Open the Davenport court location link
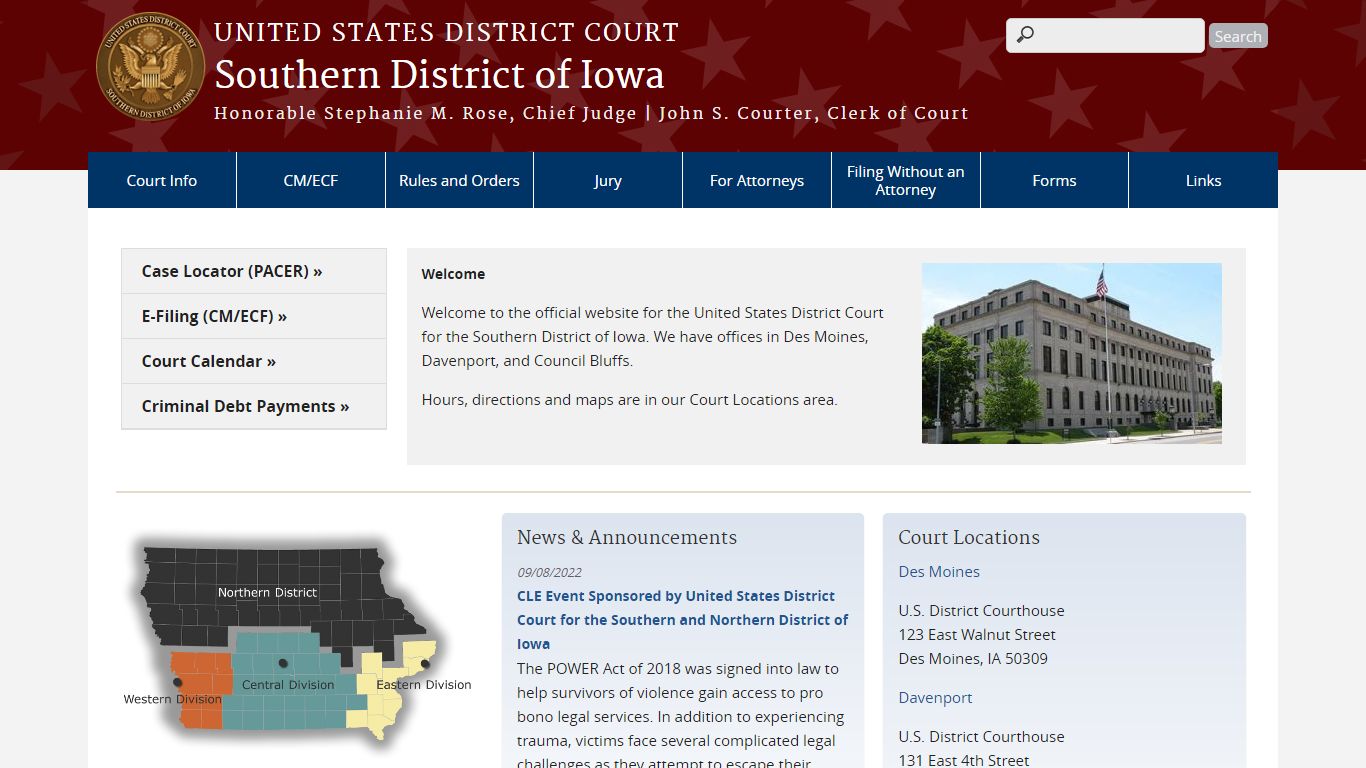Screen dimensions: 1366x768 coord(935,698)
